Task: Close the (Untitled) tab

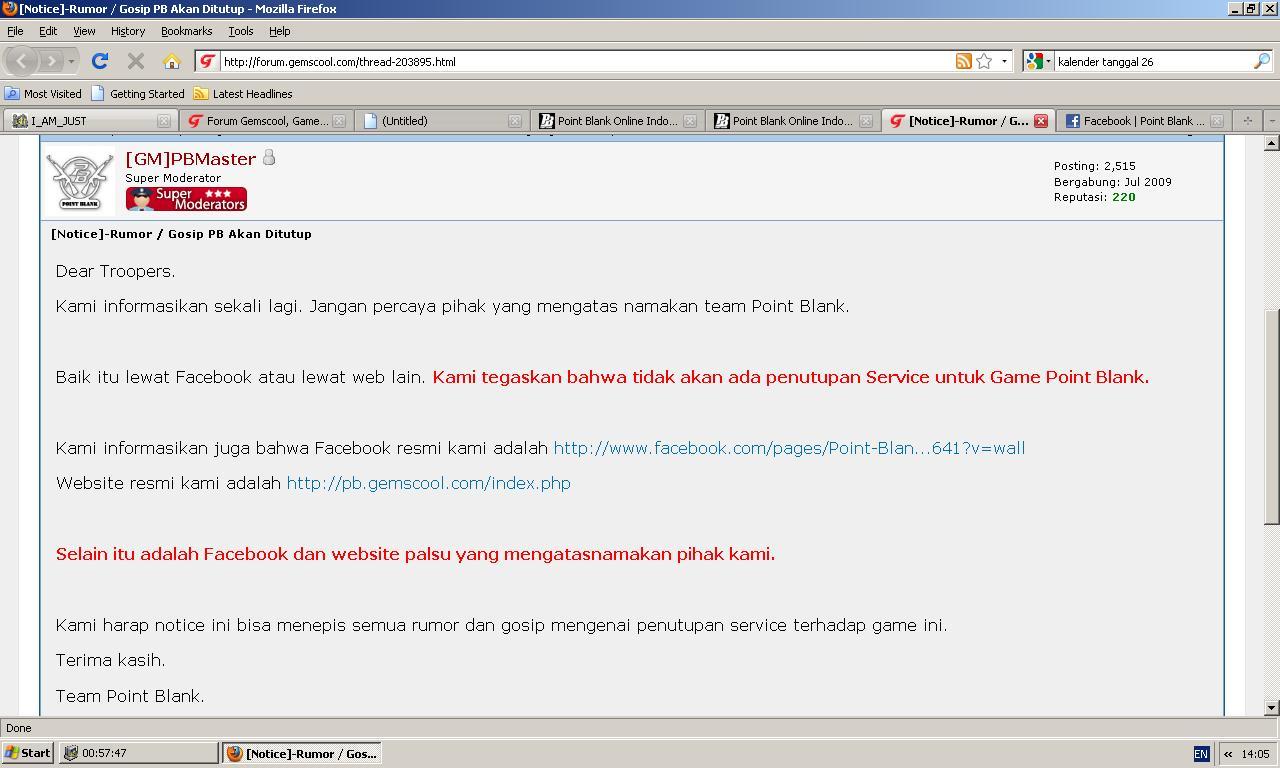Action: click(515, 121)
